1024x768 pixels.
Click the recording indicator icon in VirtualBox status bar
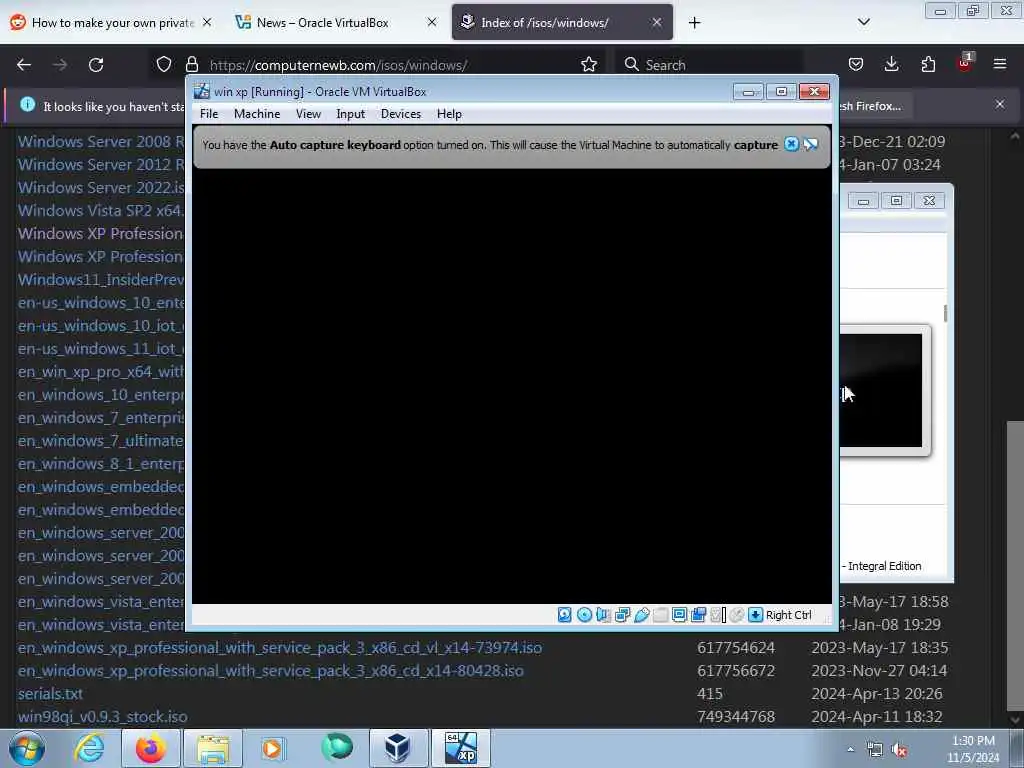[698, 615]
